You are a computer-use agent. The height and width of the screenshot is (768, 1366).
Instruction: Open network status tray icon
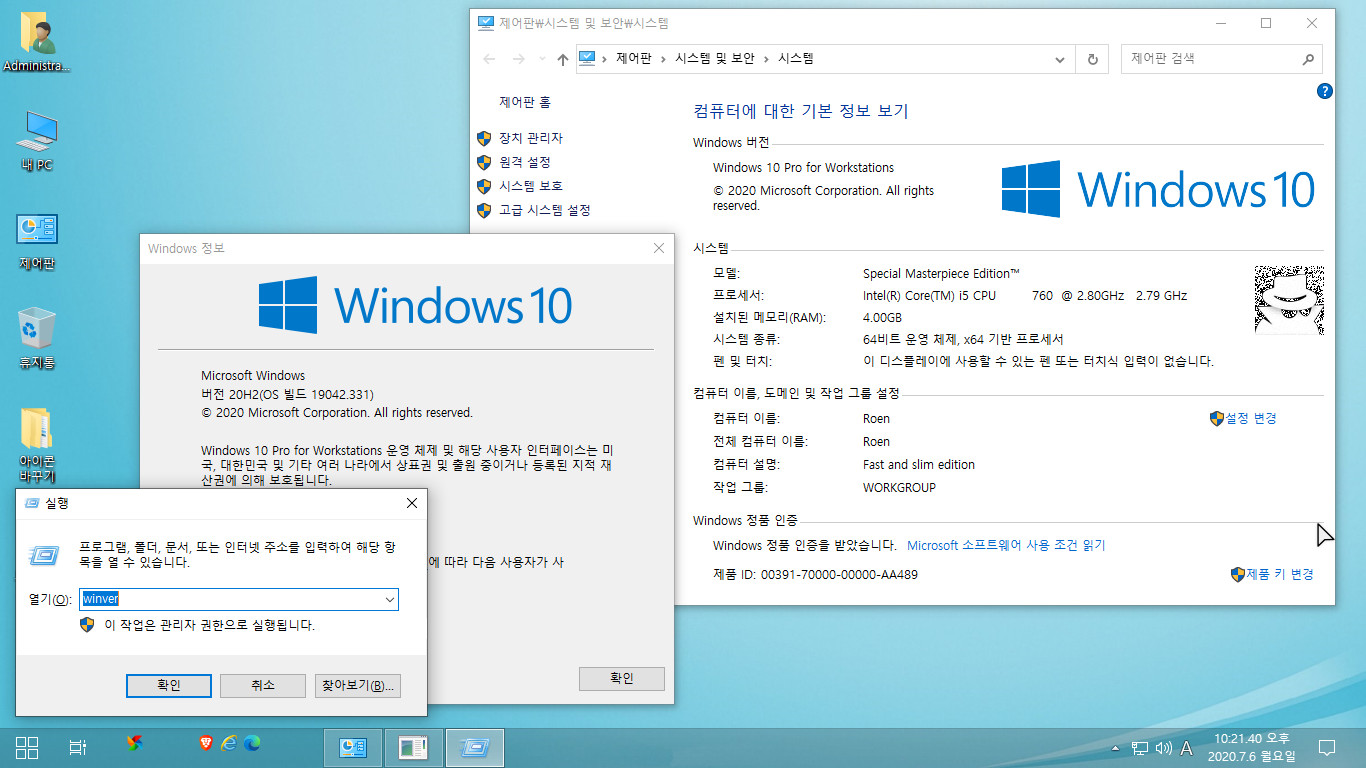point(1140,748)
